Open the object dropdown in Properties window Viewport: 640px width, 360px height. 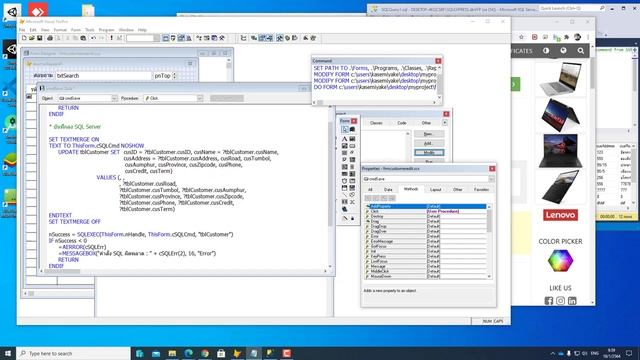(x=491, y=179)
